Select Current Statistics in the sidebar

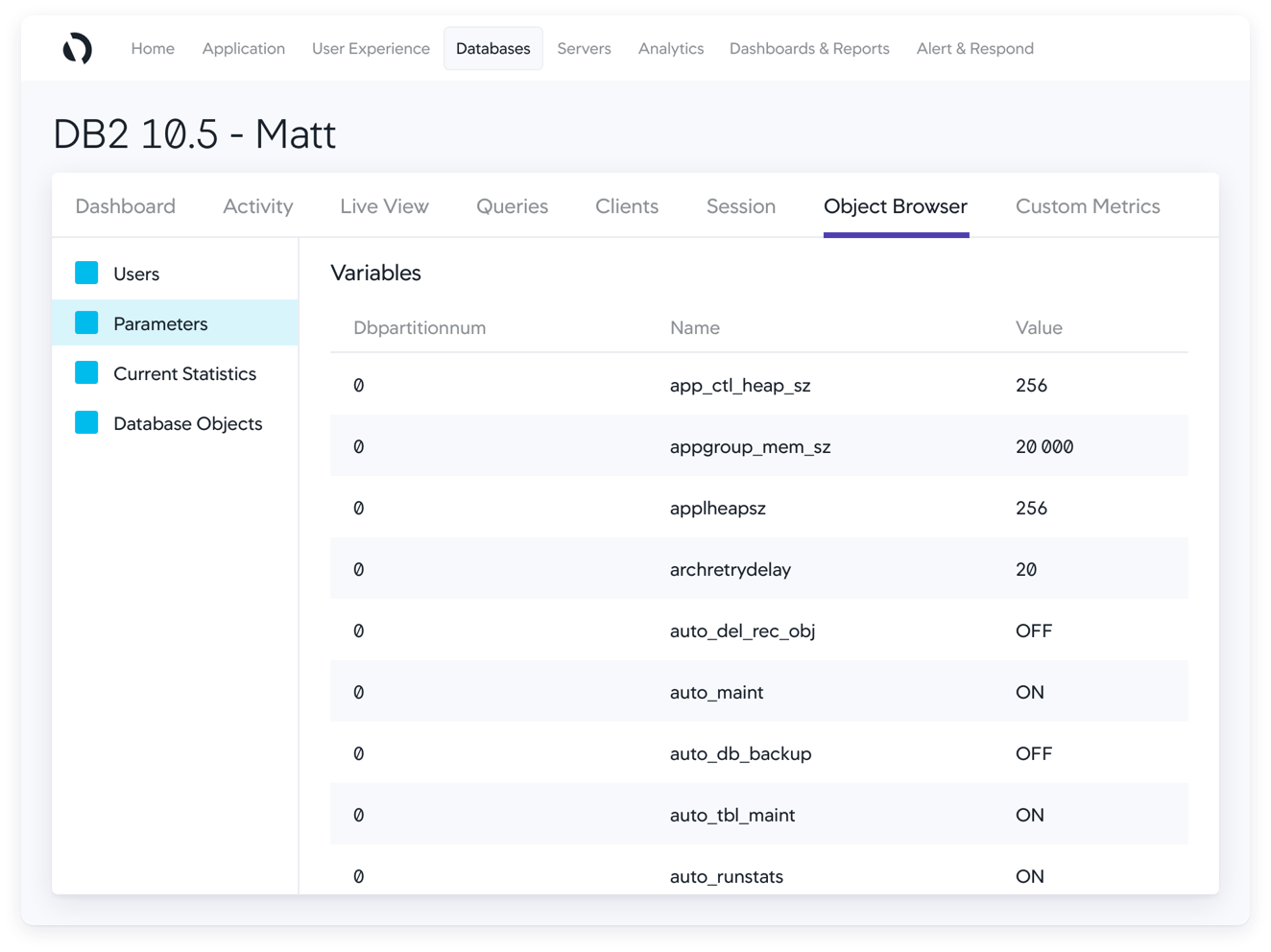[x=184, y=373]
